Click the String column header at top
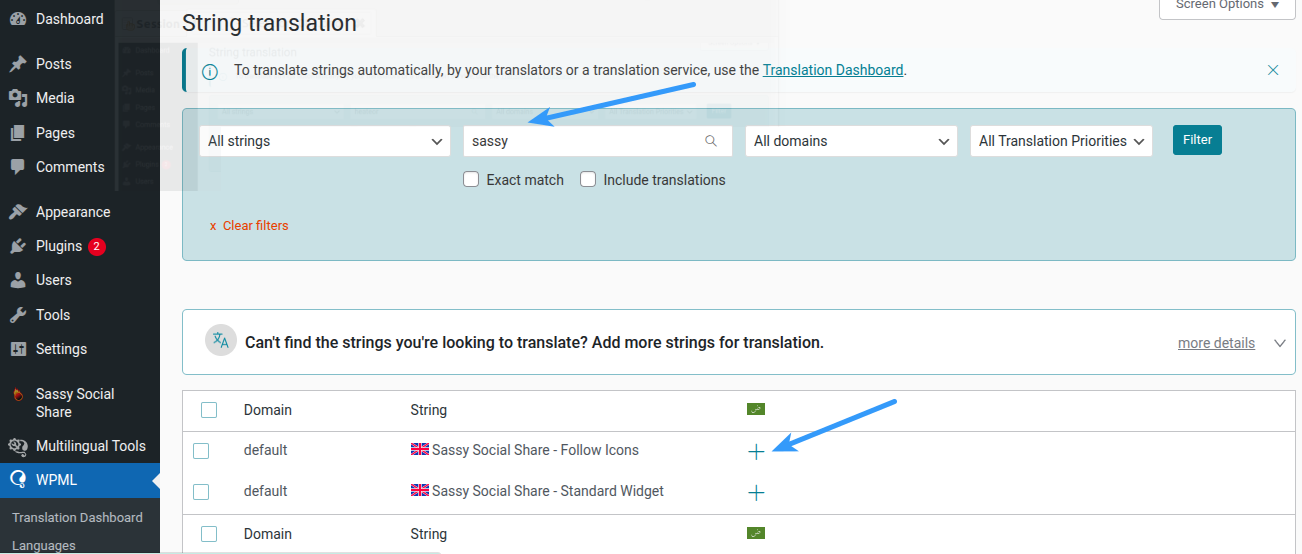This screenshot has width=1302, height=554. click(x=428, y=410)
